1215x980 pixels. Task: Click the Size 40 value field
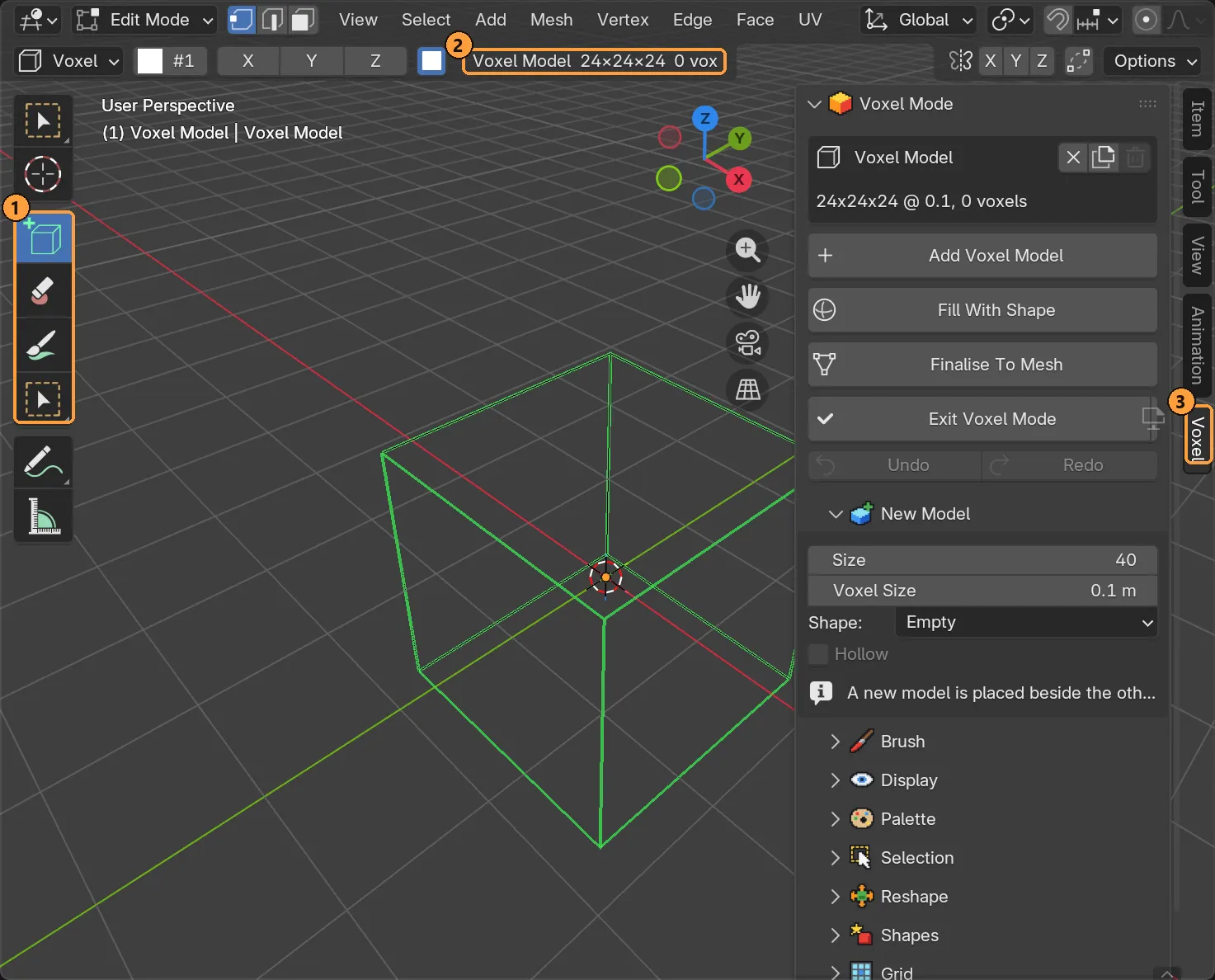click(x=982, y=560)
